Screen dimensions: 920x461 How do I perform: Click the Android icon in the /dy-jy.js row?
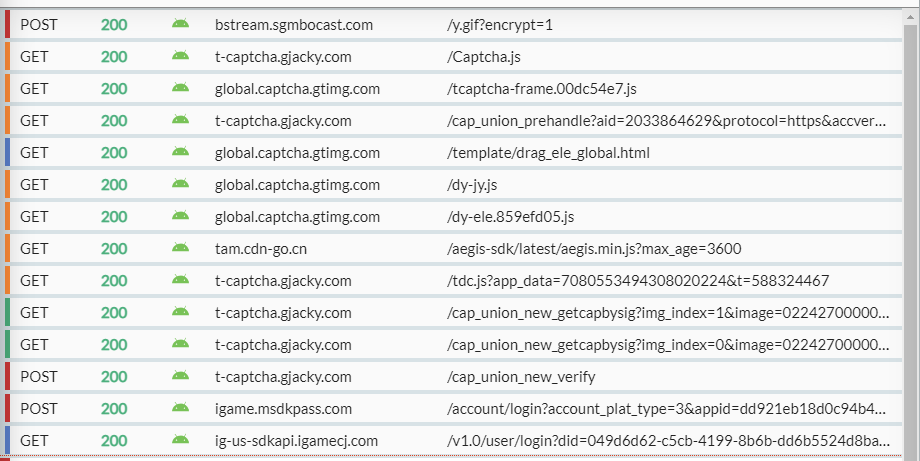[180, 185]
